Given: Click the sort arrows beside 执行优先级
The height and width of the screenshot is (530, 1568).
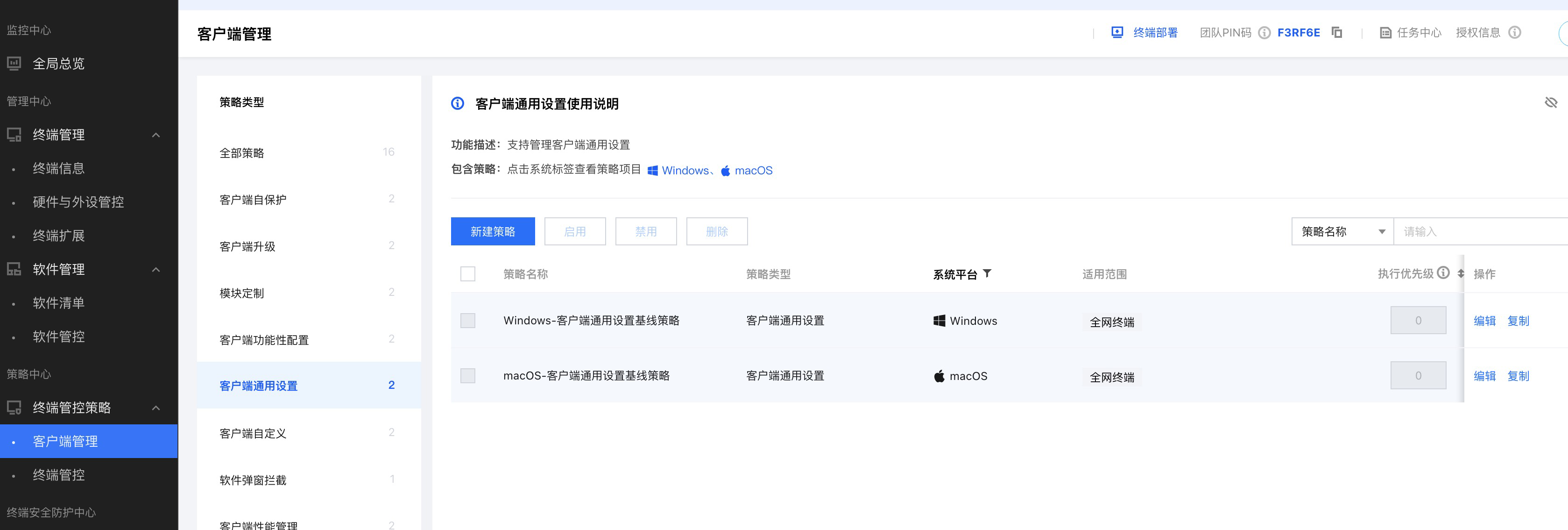Looking at the screenshot, I should point(1461,273).
